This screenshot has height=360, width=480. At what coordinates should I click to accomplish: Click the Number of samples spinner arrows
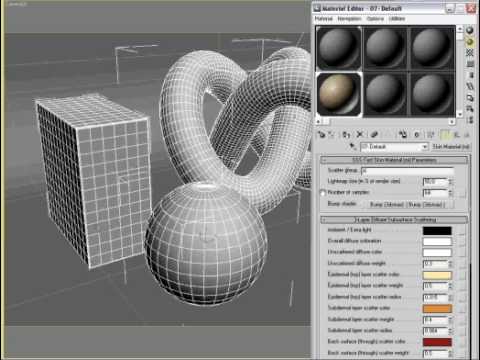coord(451,193)
